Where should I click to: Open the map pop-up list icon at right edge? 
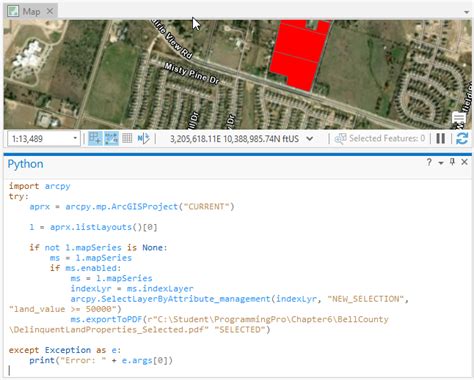pos(459,117)
